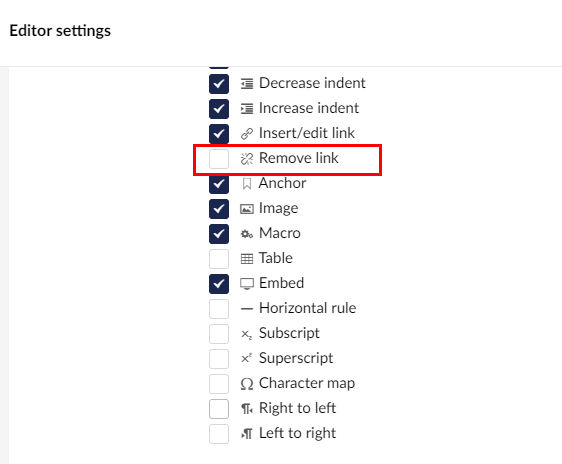Enable the Right to left checkbox

click(x=219, y=409)
